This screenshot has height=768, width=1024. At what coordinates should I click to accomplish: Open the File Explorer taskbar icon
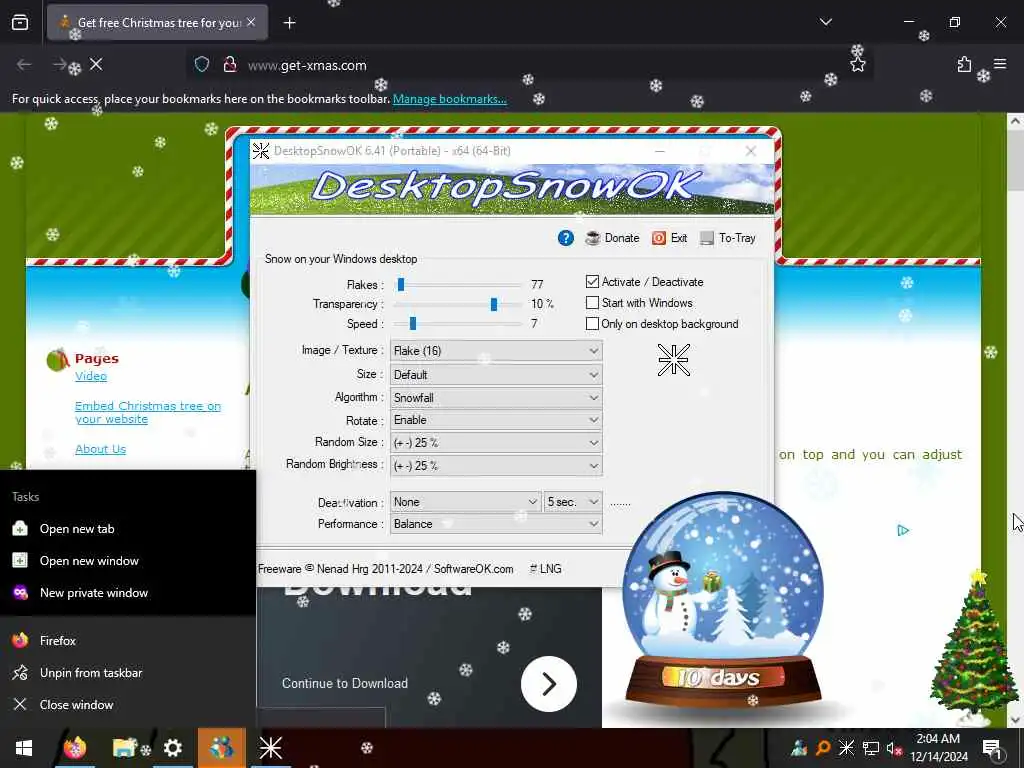(124, 748)
